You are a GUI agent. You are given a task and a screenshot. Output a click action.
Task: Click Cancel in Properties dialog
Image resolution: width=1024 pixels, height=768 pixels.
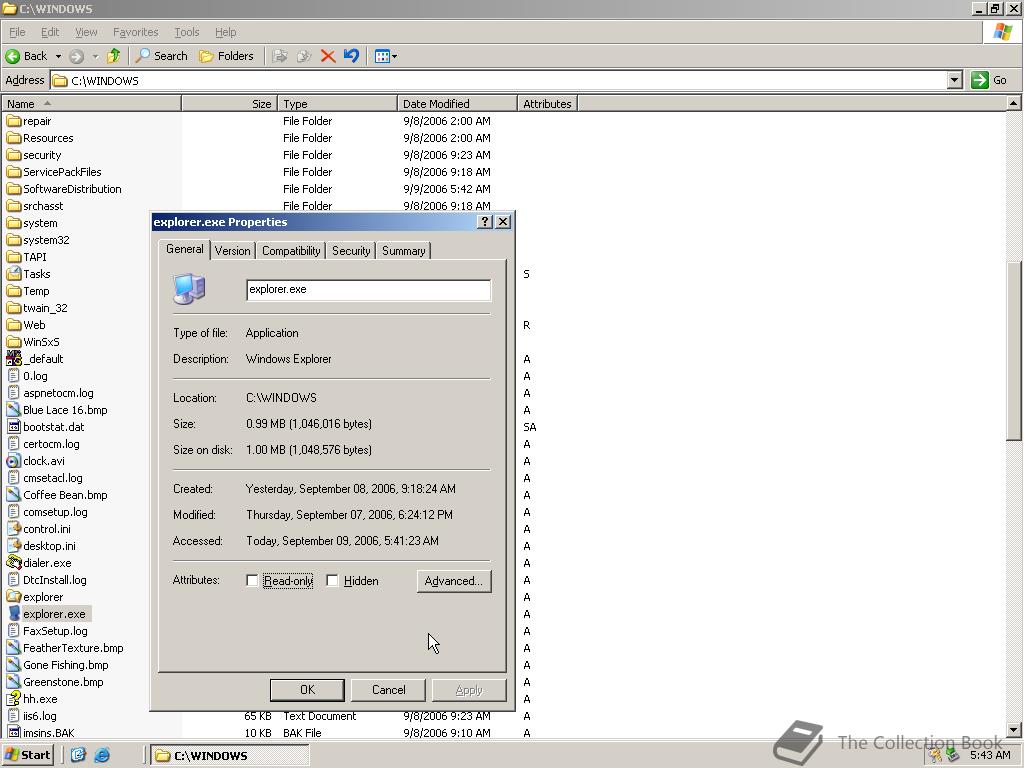pos(389,690)
